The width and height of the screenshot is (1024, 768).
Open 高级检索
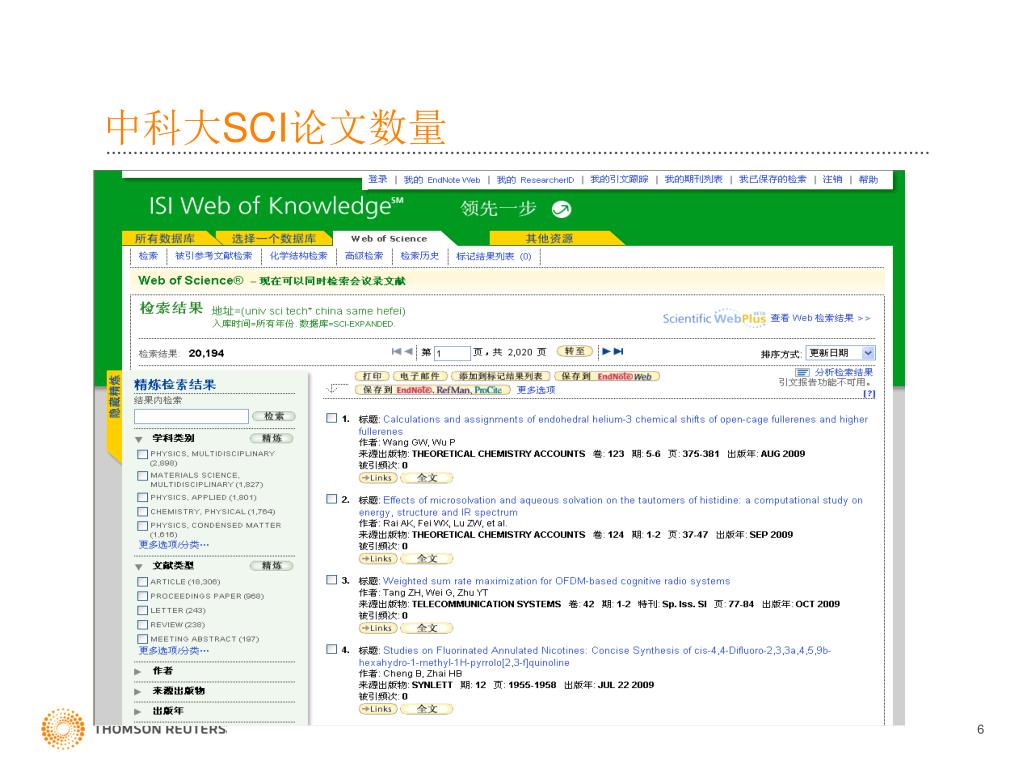(364, 256)
